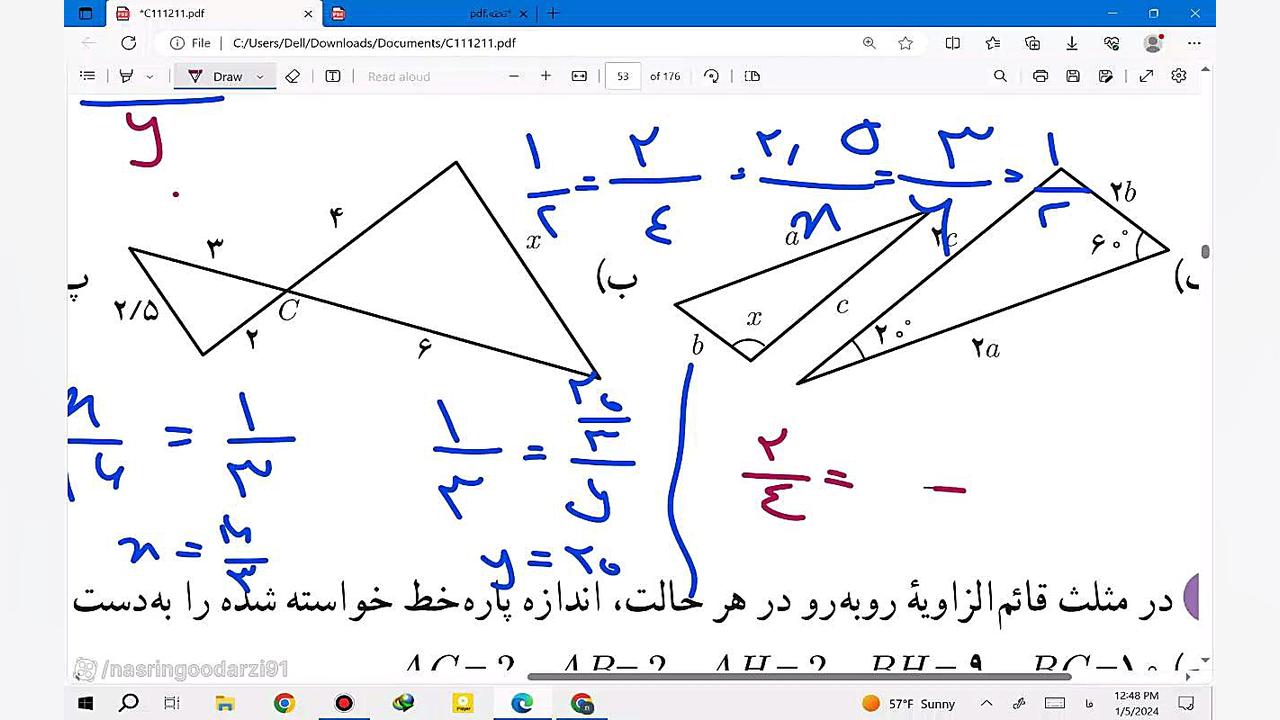
Task: Search within the PDF
Action: (1000, 76)
